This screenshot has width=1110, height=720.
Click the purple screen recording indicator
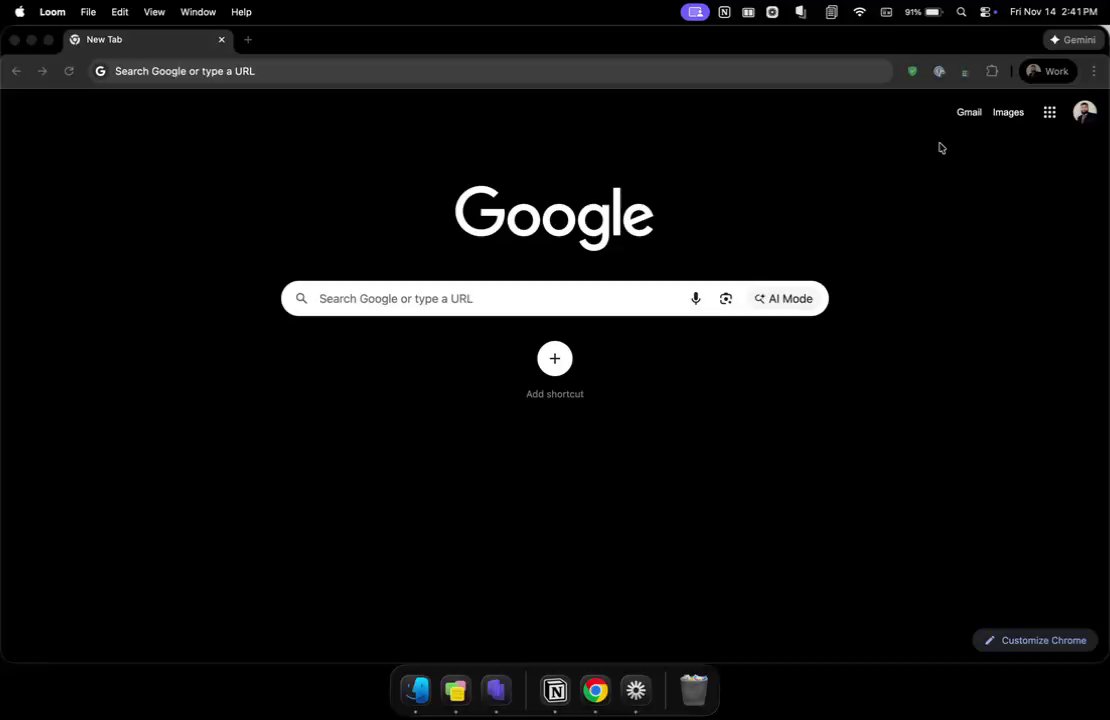[695, 12]
